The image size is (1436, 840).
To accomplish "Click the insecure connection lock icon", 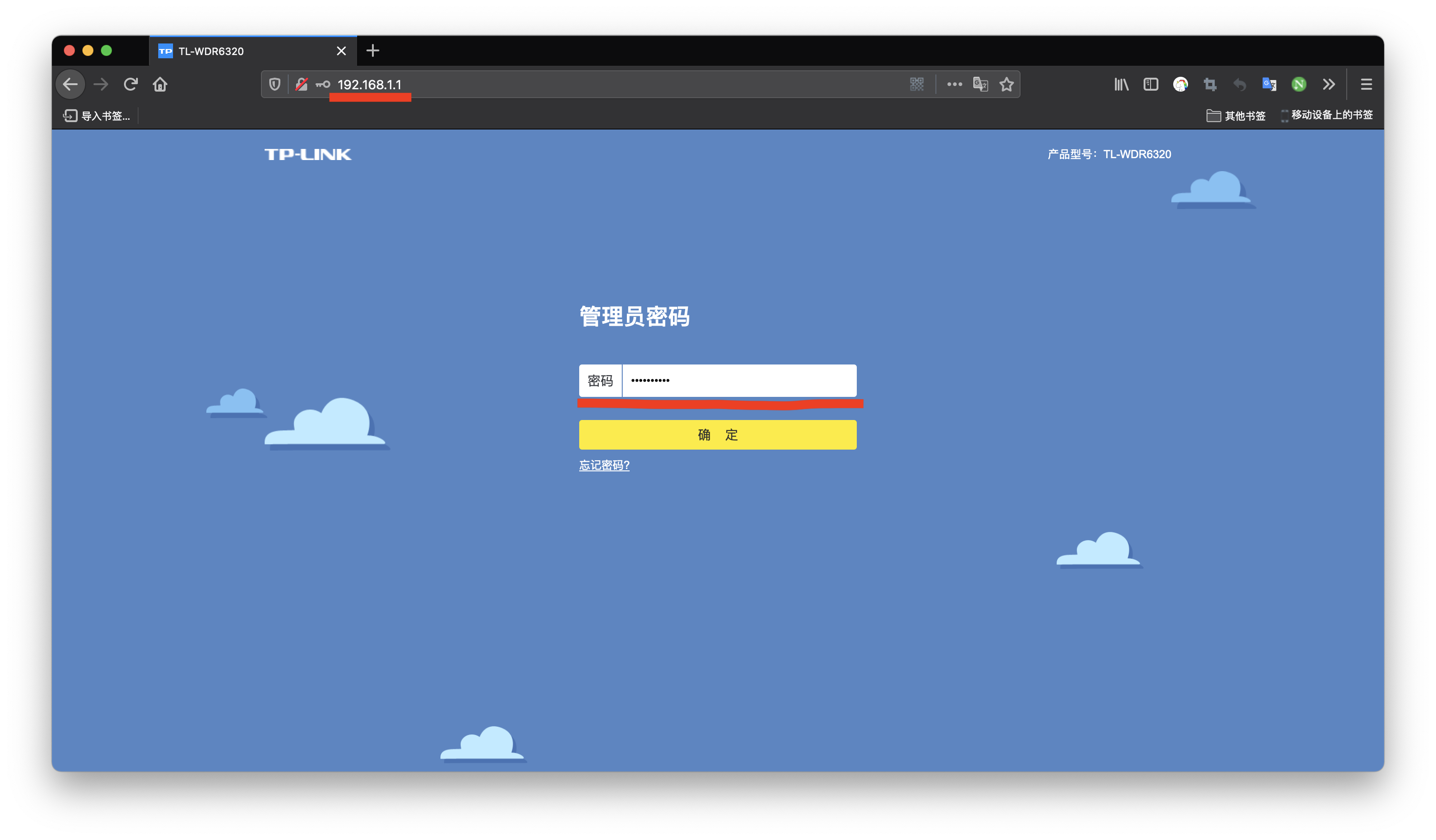I will pos(302,84).
